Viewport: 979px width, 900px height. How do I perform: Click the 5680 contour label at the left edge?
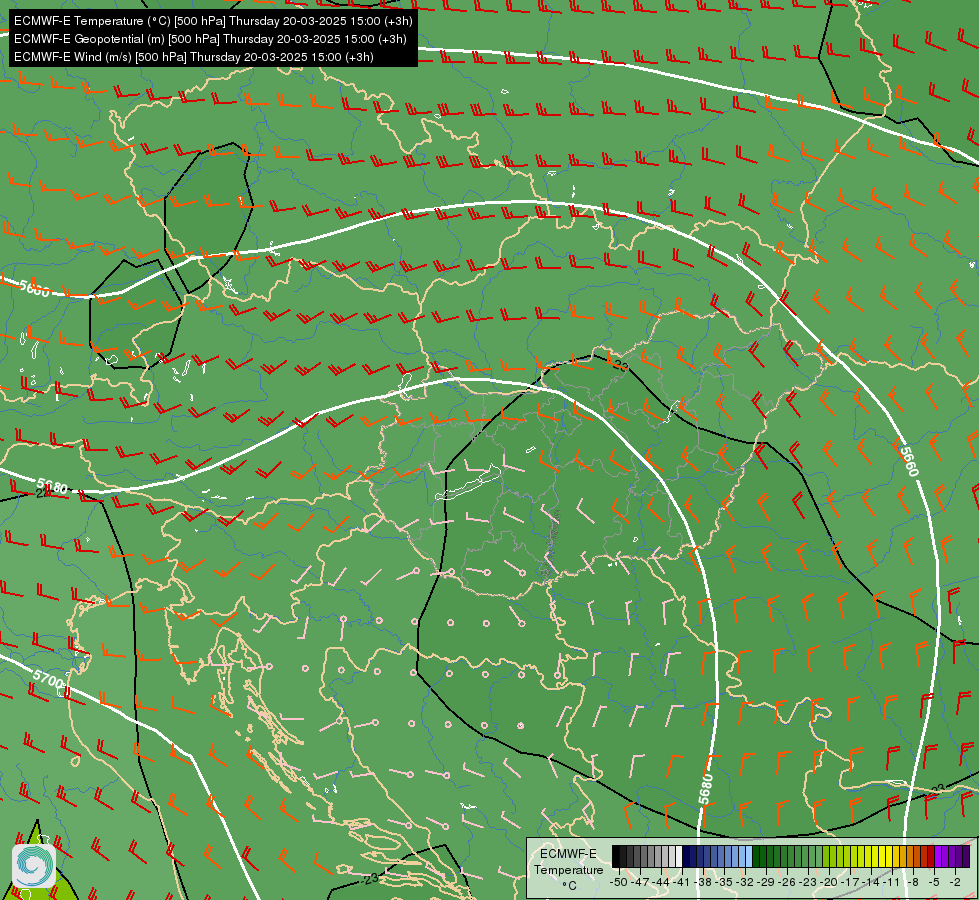pyautogui.click(x=52, y=485)
